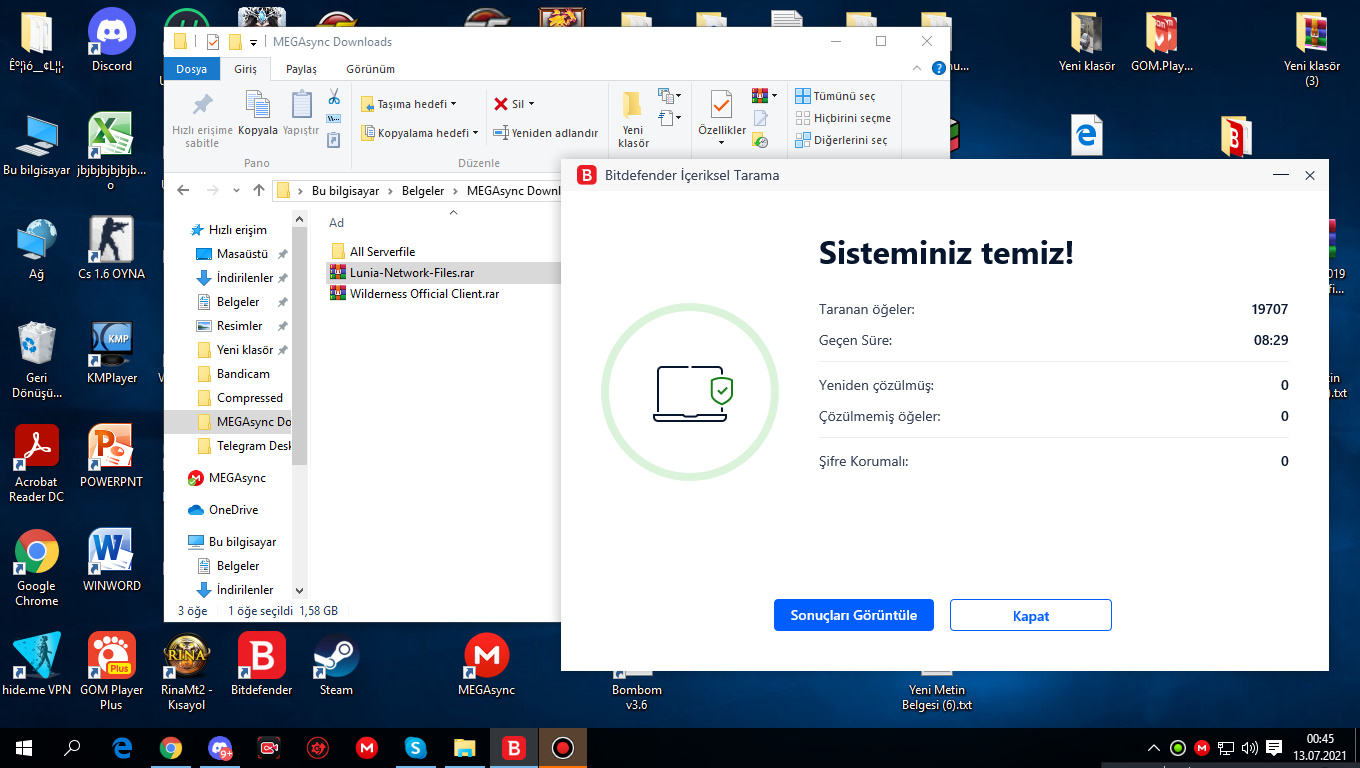The height and width of the screenshot is (768, 1360).
Task: Open the Acrobat Reader DC desktop icon
Action: pyautogui.click(x=37, y=464)
